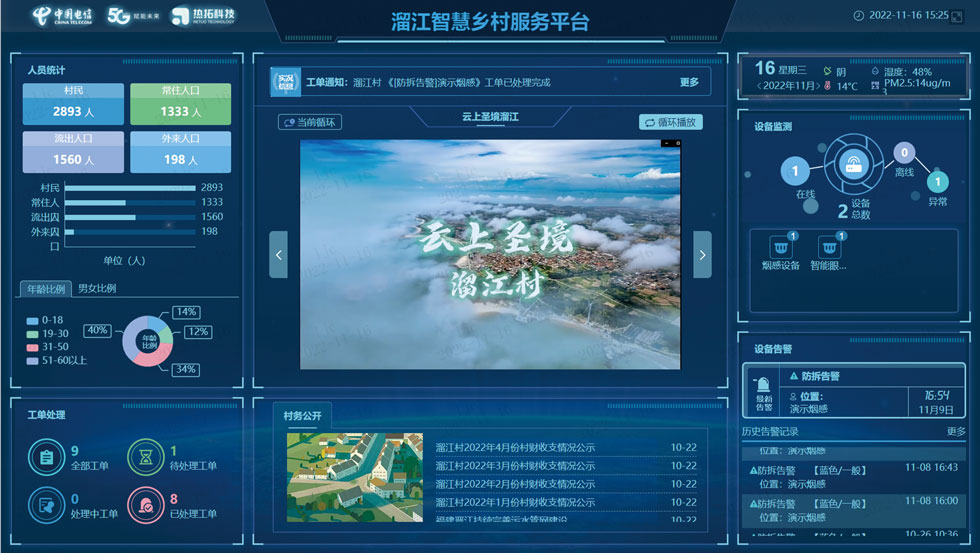
Task: Switch to 男女比例 tab
Action: tap(97, 288)
